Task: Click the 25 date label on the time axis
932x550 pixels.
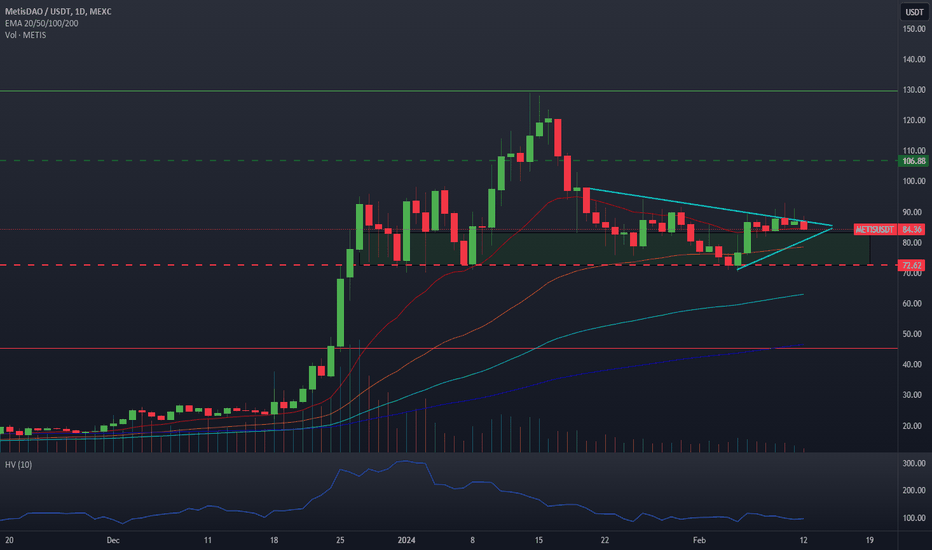Action: (340, 540)
